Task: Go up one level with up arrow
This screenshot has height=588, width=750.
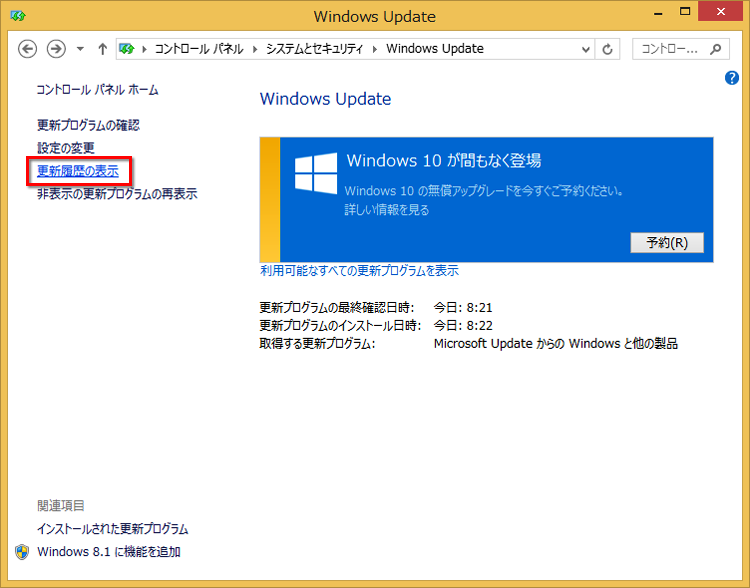Action: click(x=102, y=49)
